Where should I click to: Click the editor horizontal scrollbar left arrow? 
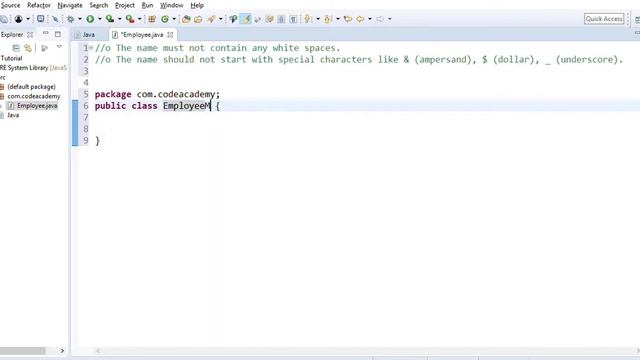click(98, 351)
